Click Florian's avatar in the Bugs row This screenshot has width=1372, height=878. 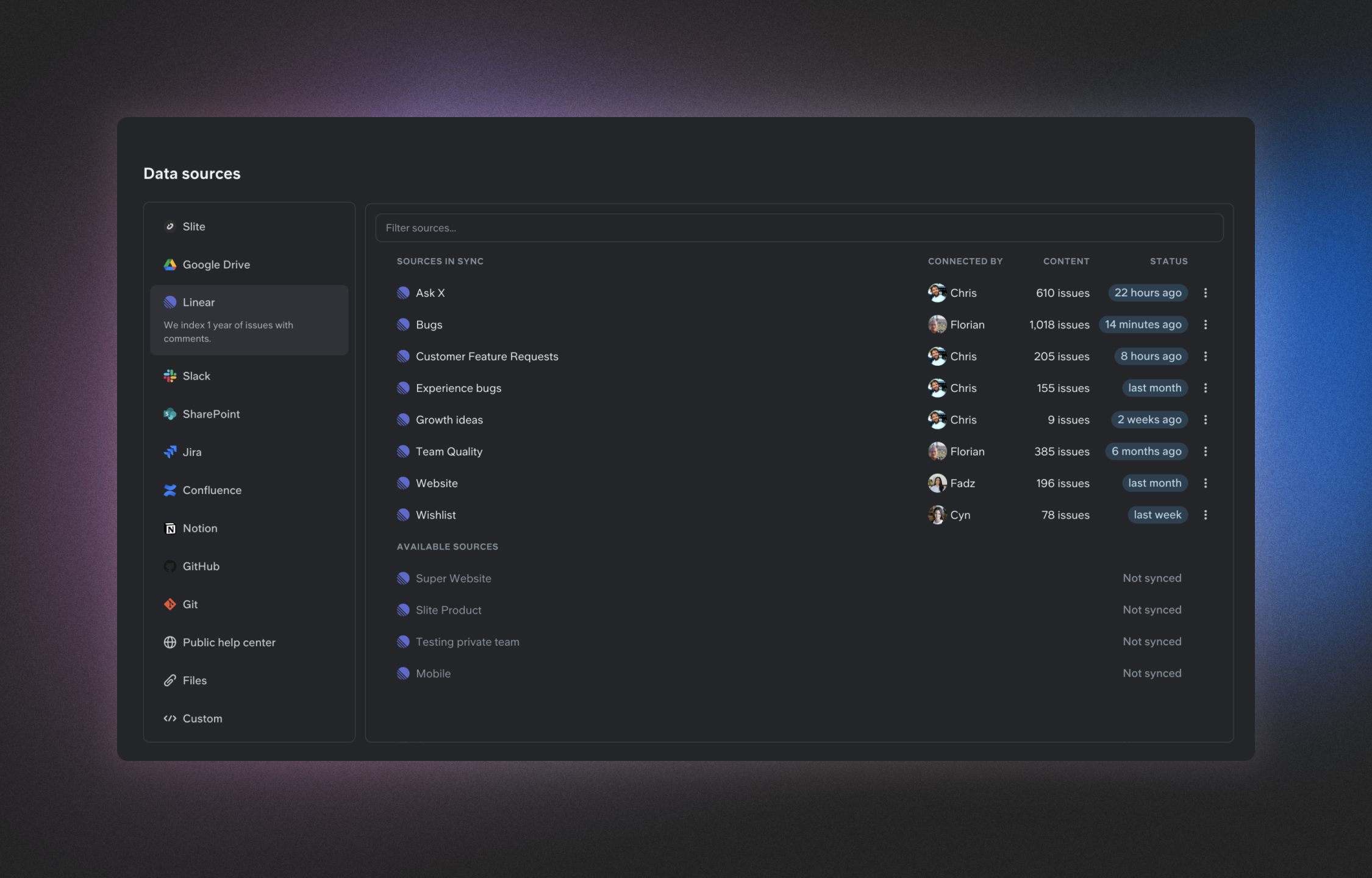point(937,324)
